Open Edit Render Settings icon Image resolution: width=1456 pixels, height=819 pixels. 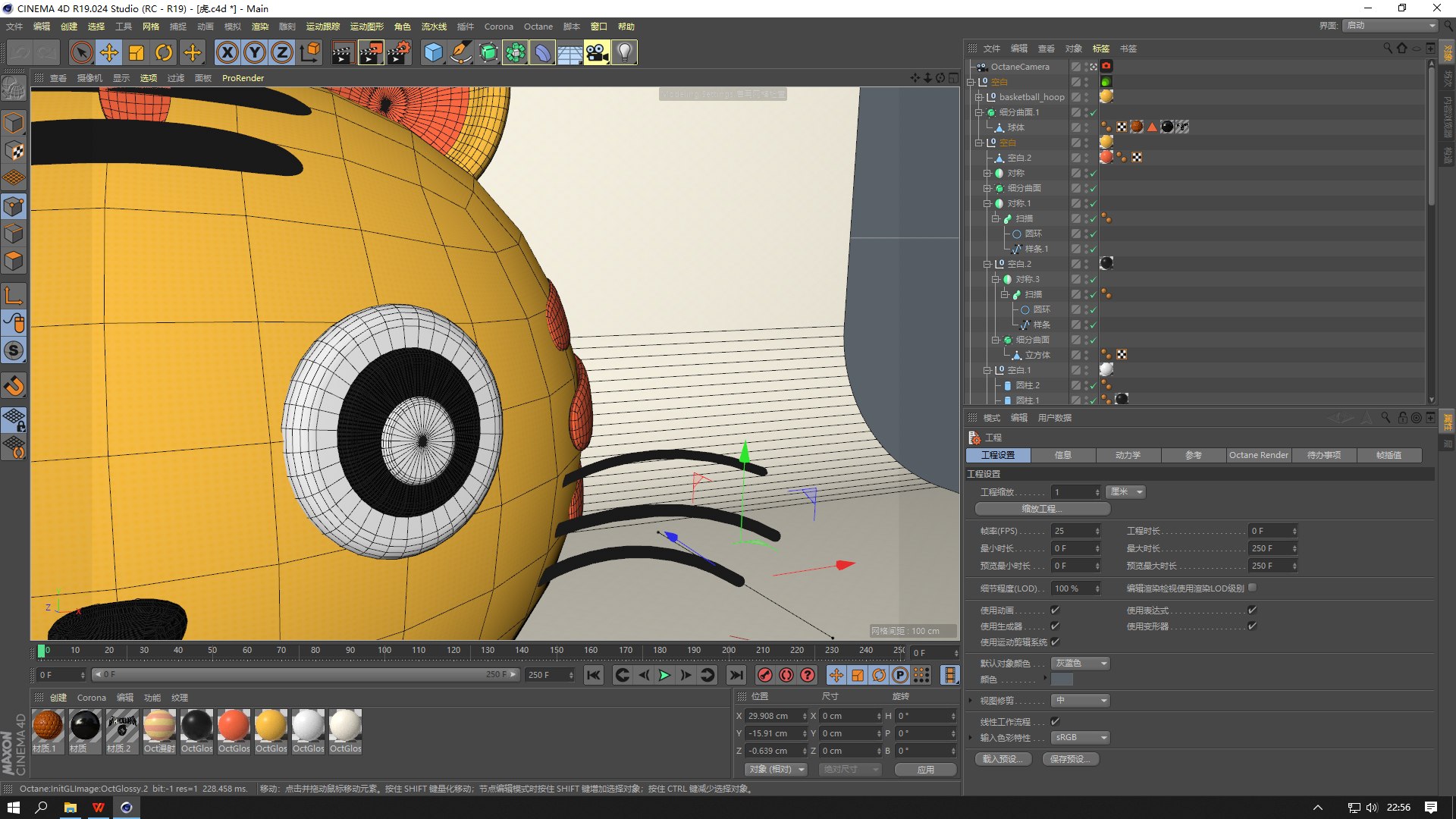pyautogui.click(x=398, y=53)
